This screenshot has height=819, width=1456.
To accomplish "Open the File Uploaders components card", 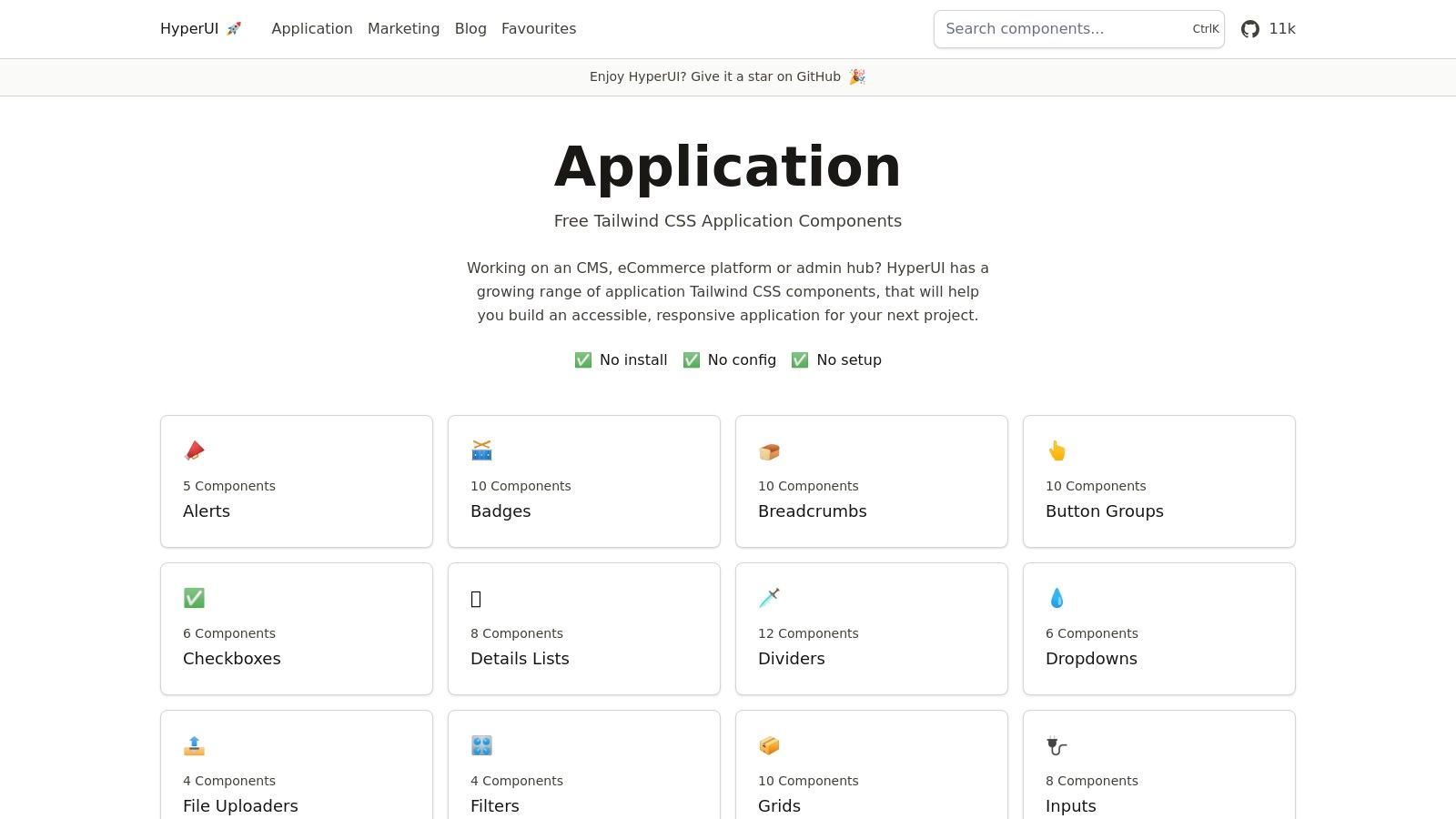I will click(x=297, y=764).
